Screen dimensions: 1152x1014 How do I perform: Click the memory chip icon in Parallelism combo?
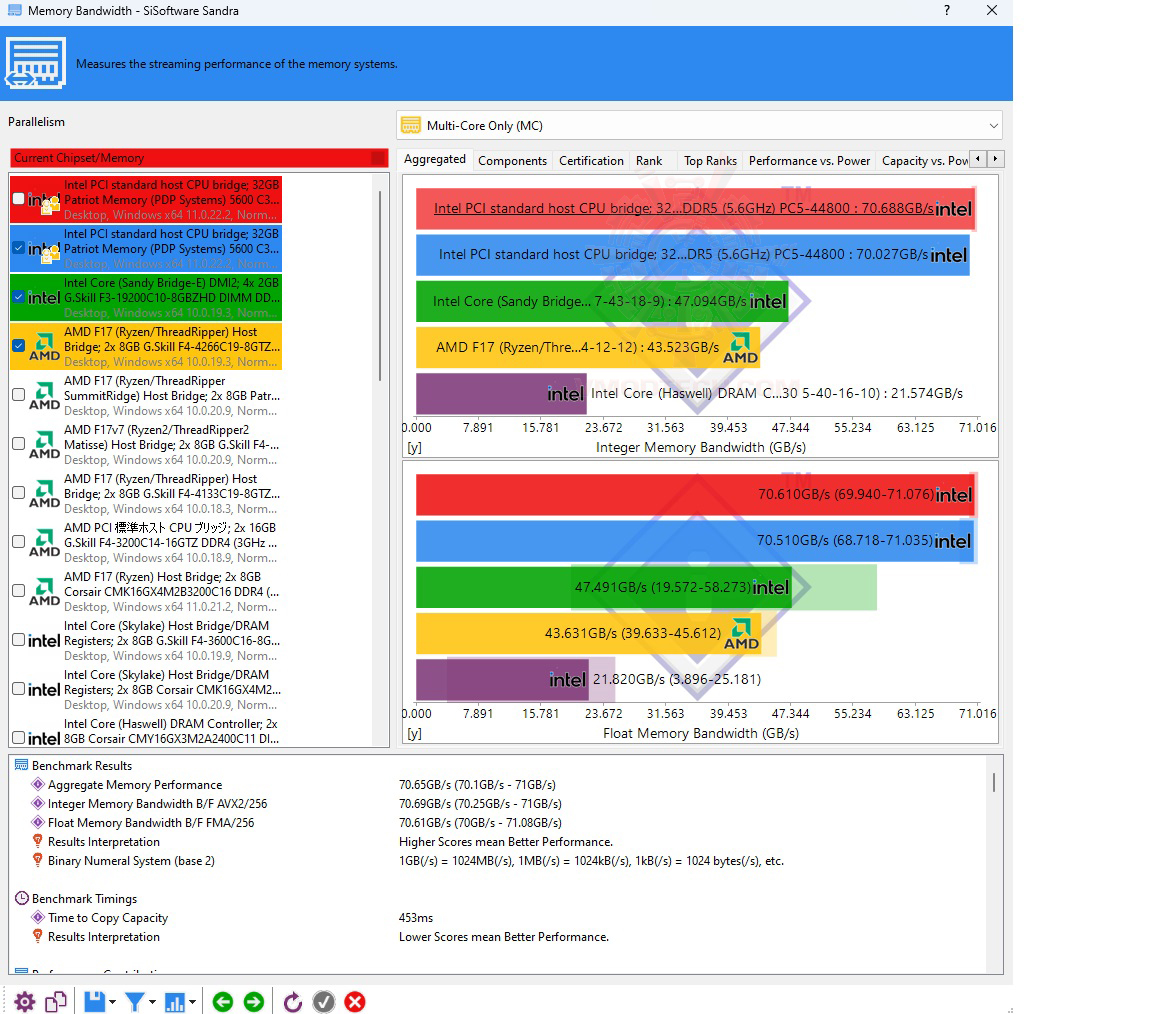tap(411, 126)
